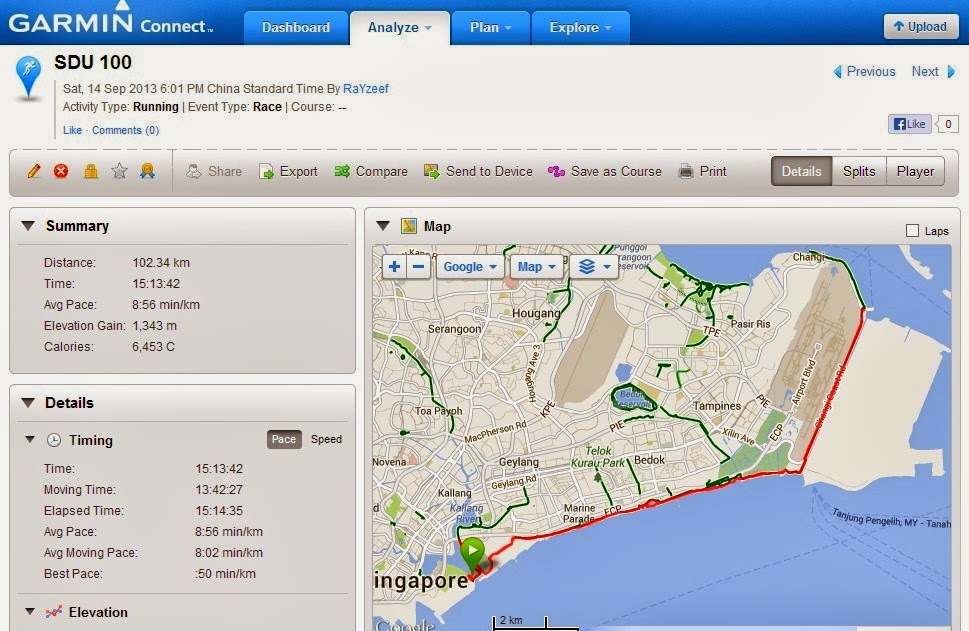Select the Splits view tab
969x631 pixels.
coord(859,171)
